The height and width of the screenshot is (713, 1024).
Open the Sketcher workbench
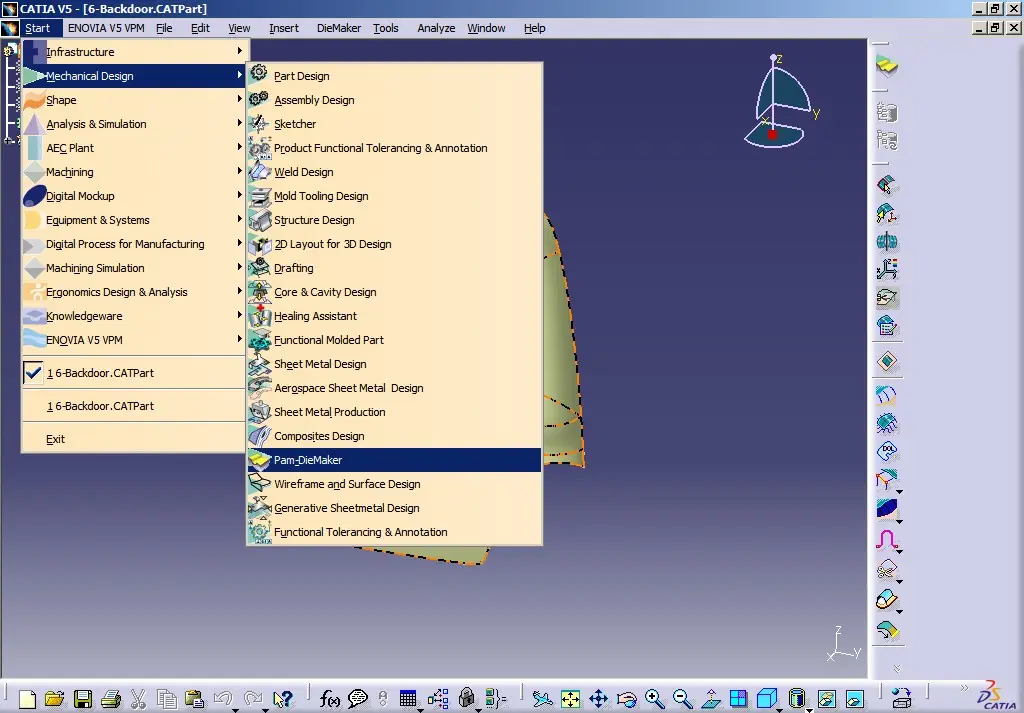coord(394,124)
